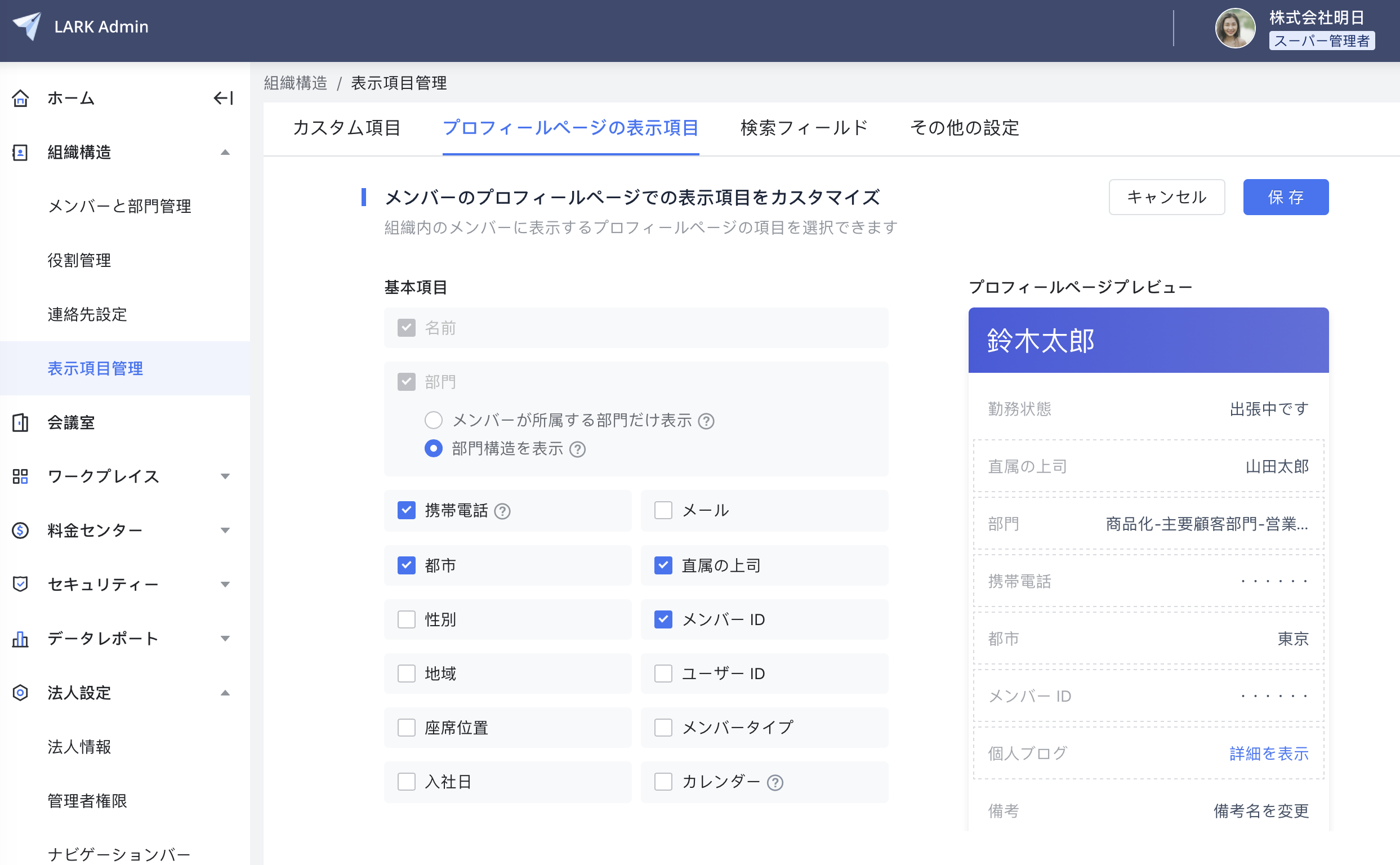Collapse the 組織構造 section chevron
This screenshot has width=1400, height=865.
(225, 151)
